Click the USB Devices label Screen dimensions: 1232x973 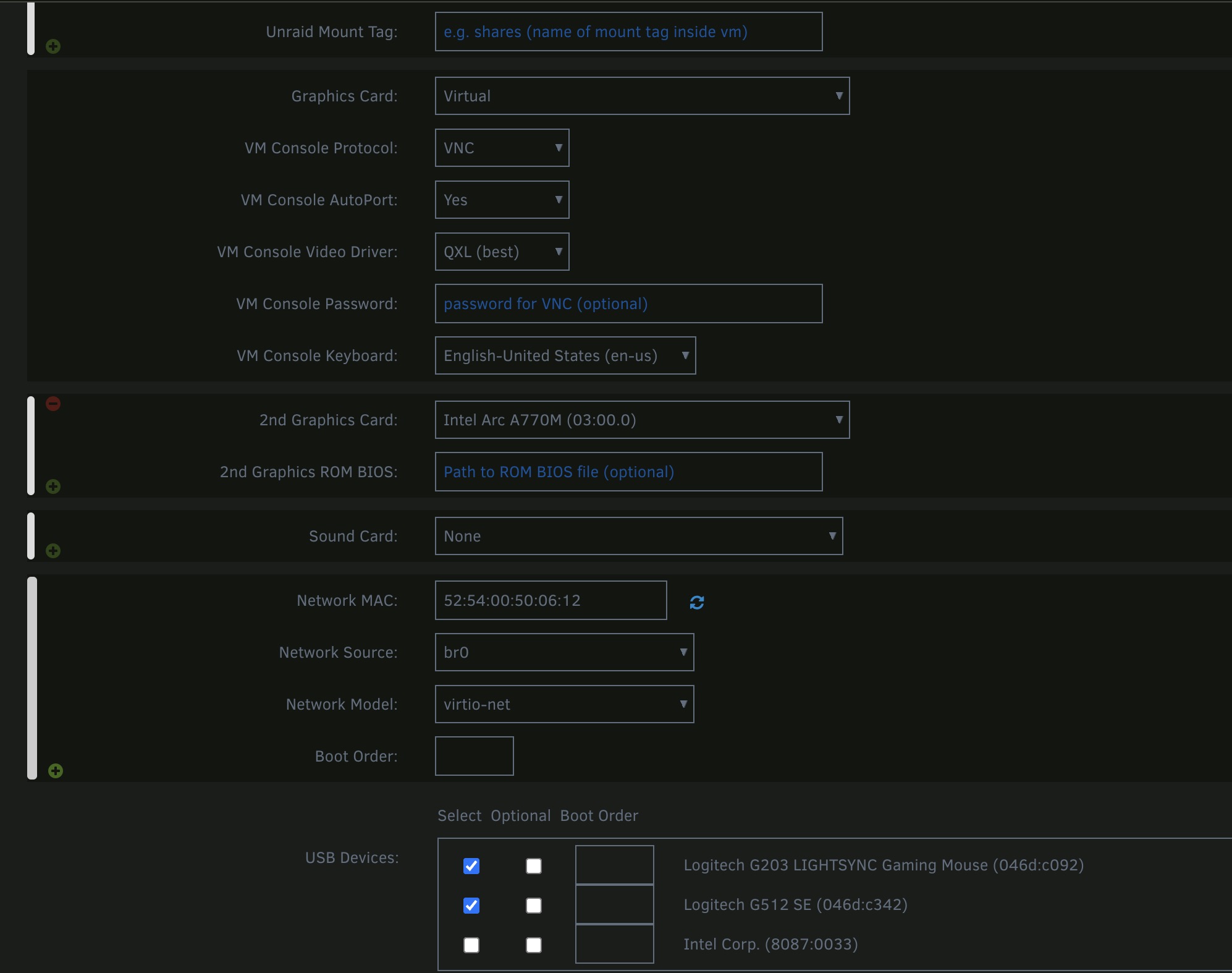click(352, 857)
